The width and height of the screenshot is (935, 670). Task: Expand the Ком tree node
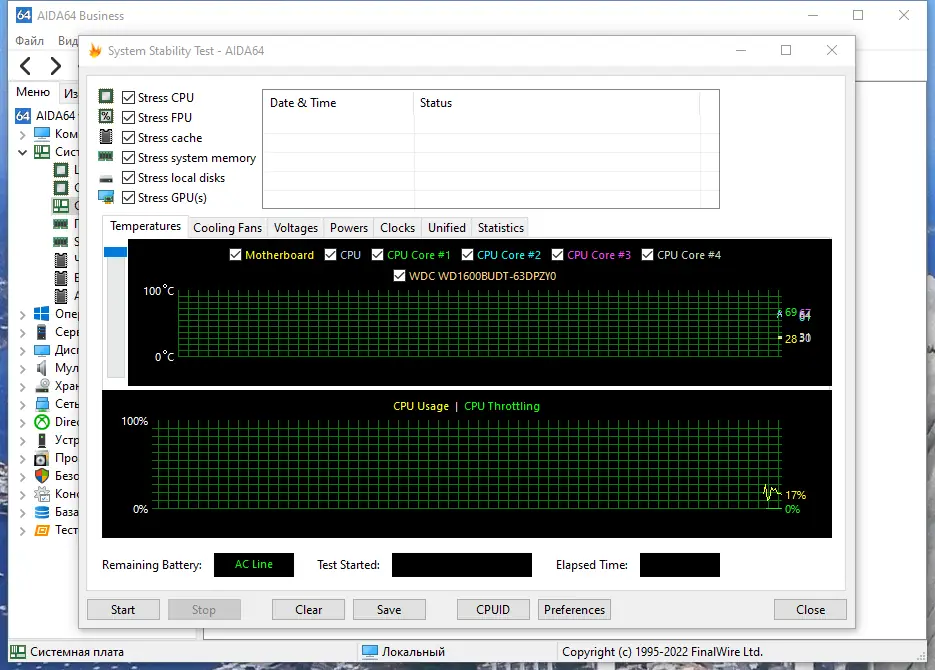tap(23, 134)
